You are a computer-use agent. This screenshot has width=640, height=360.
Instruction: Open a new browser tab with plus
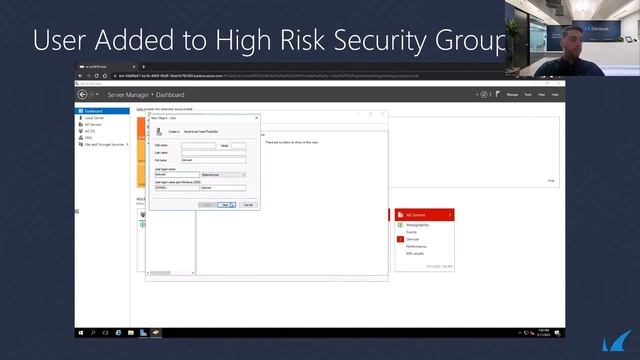[x=144, y=67]
